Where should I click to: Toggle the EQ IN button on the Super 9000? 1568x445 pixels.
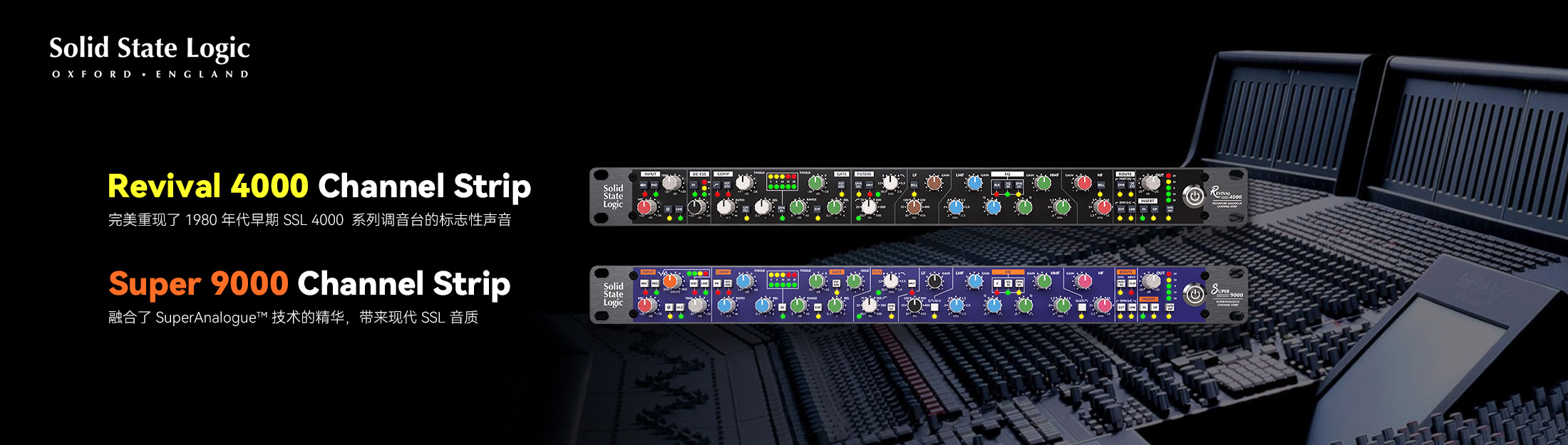coord(1009,283)
